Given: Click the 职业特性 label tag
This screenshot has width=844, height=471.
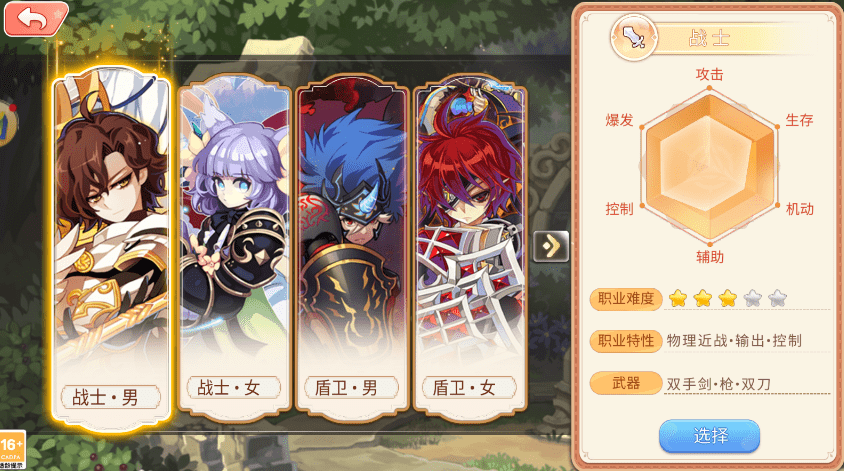Looking at the screenshot, I should click(x=625, y=341).
